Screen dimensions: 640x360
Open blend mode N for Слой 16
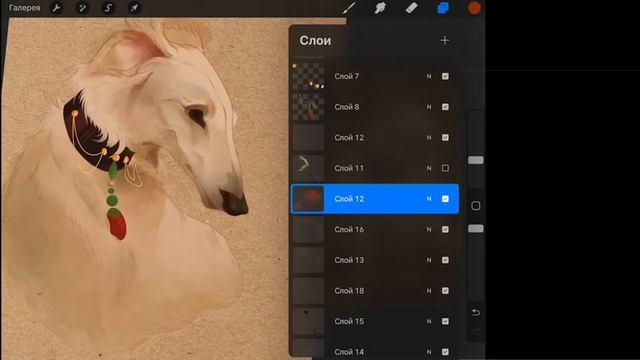429,229
